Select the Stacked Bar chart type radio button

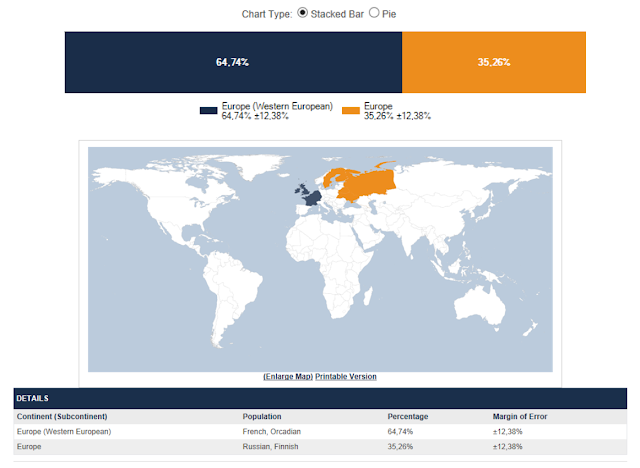click(302, 13)
